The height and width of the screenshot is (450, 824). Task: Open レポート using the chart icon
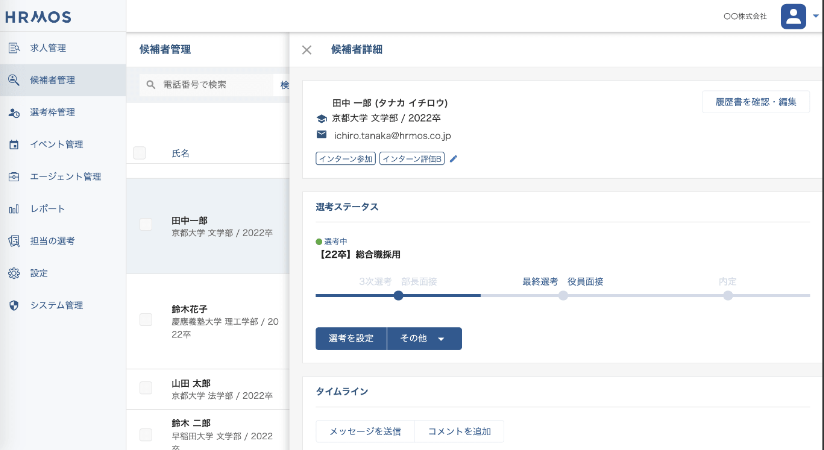[14, 209]
